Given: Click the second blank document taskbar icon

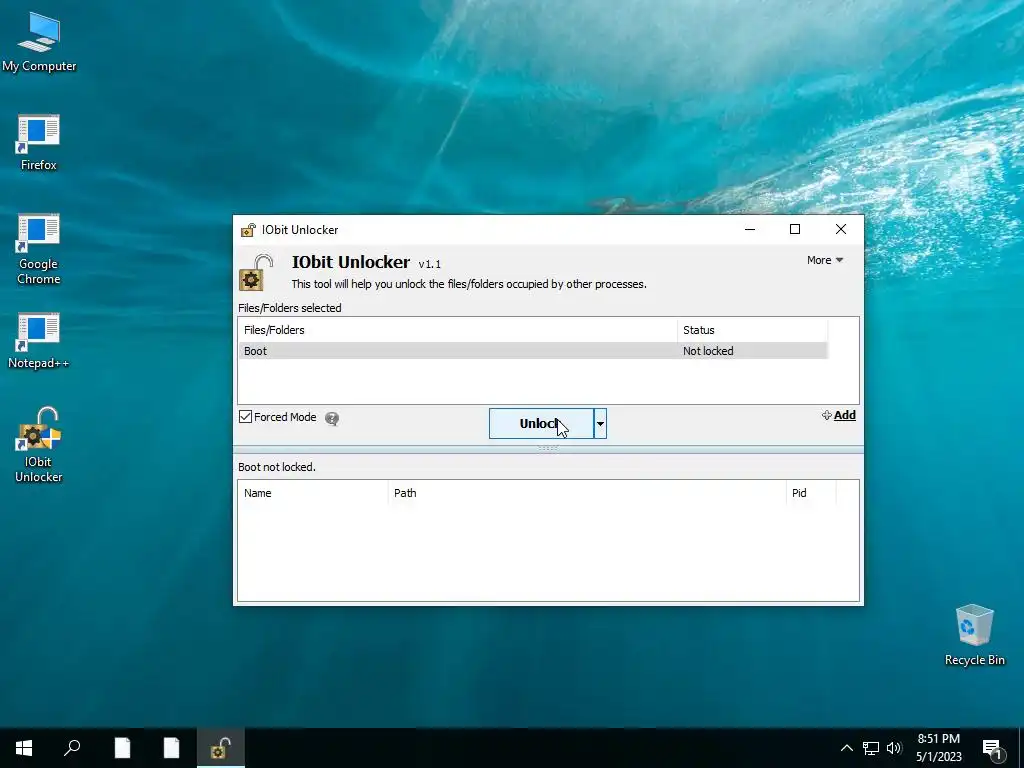Looking at the screenshot, I should point(171,748).
